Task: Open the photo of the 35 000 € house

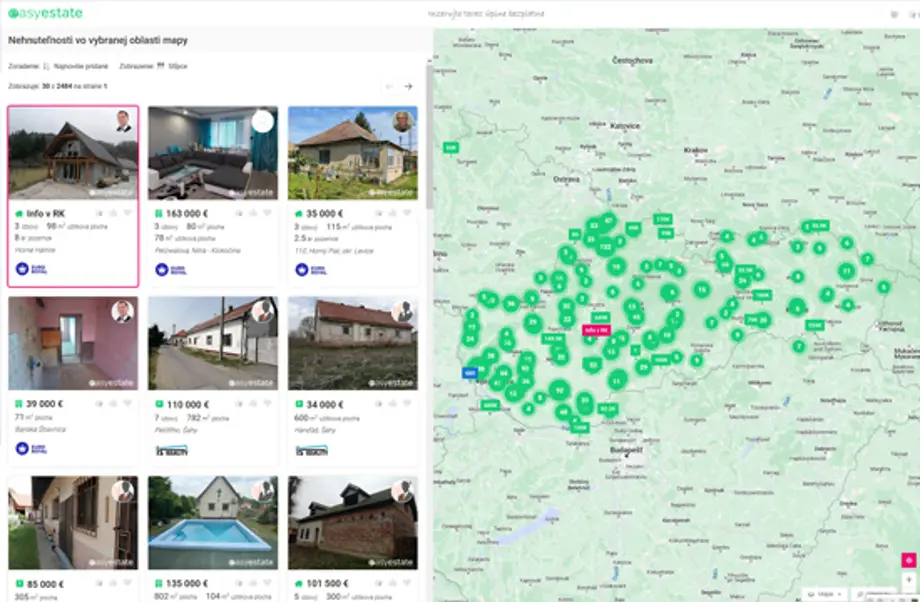Action: pos(353,153)
